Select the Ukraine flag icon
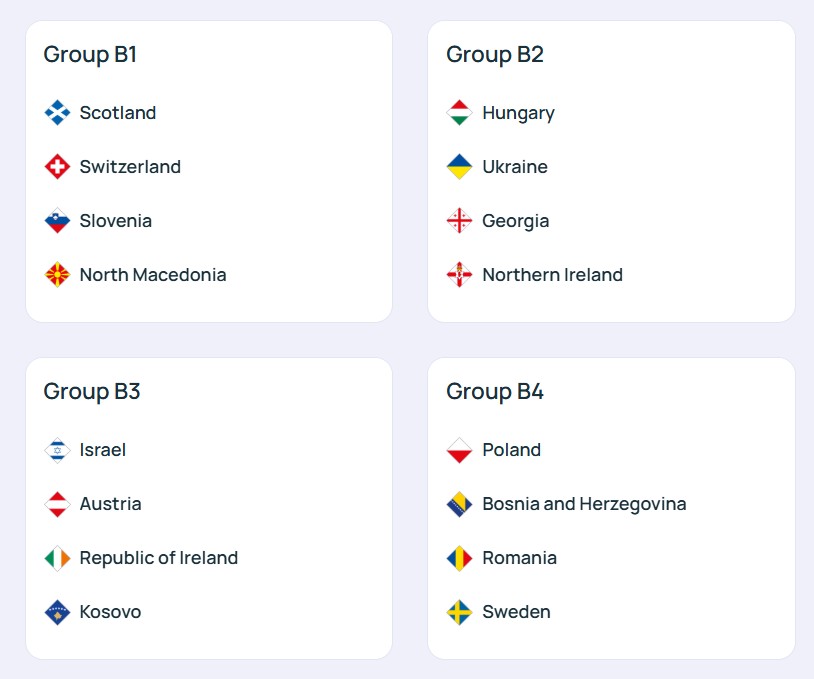This screenshot has width=814, height=679. pos(459,167)
